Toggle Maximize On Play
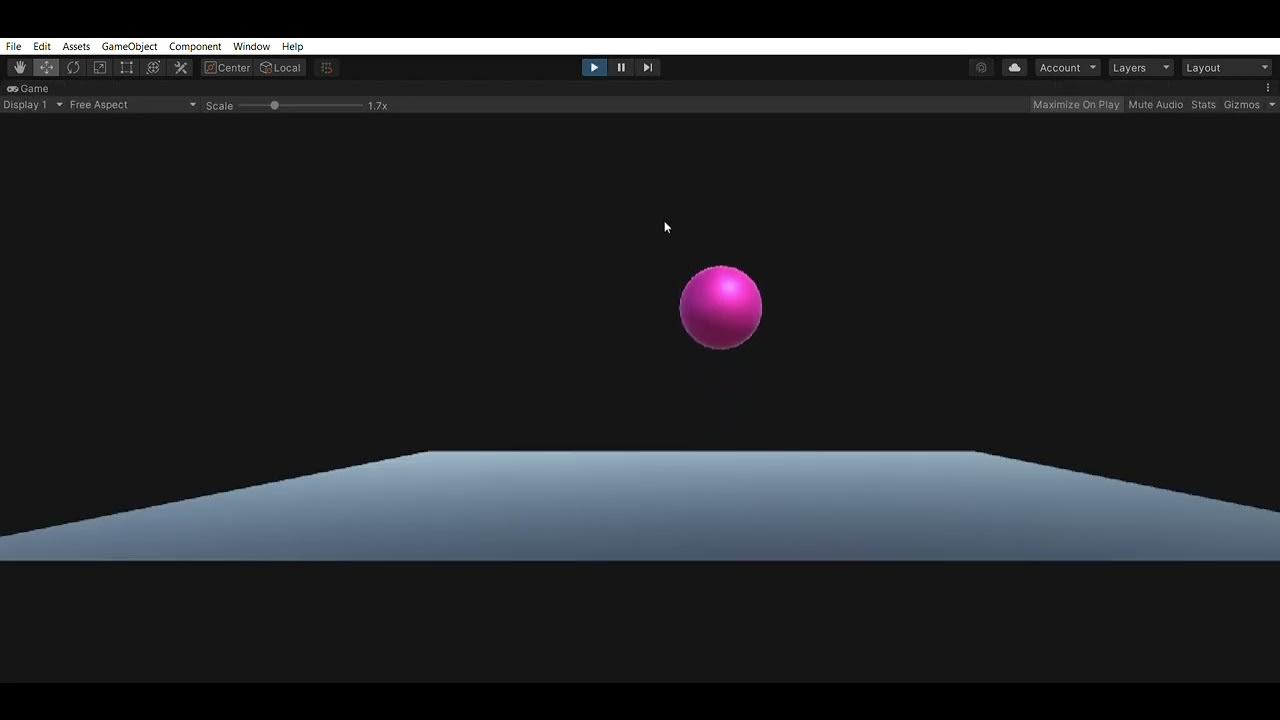The width and height of the screenshot is (1280, 720). (1076, 105)
